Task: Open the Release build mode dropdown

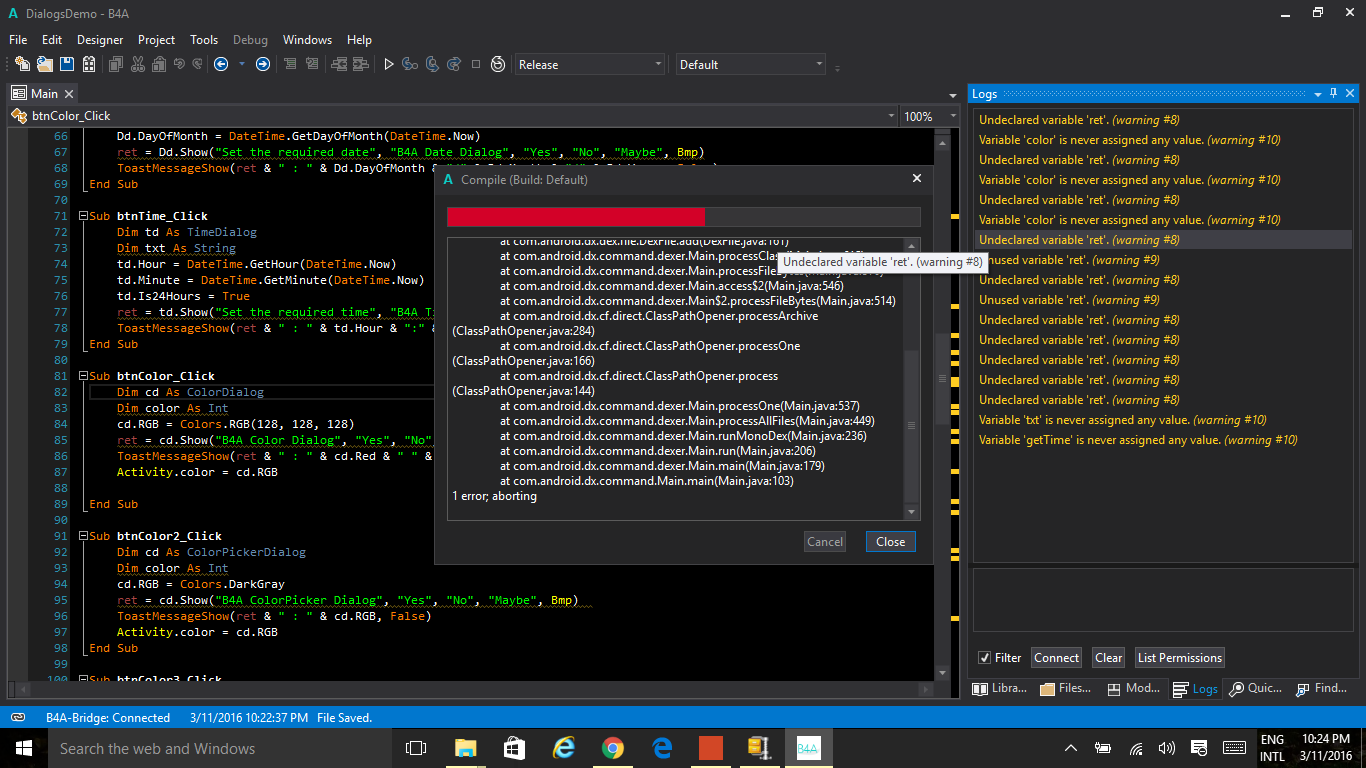Action: coord(590,64)
